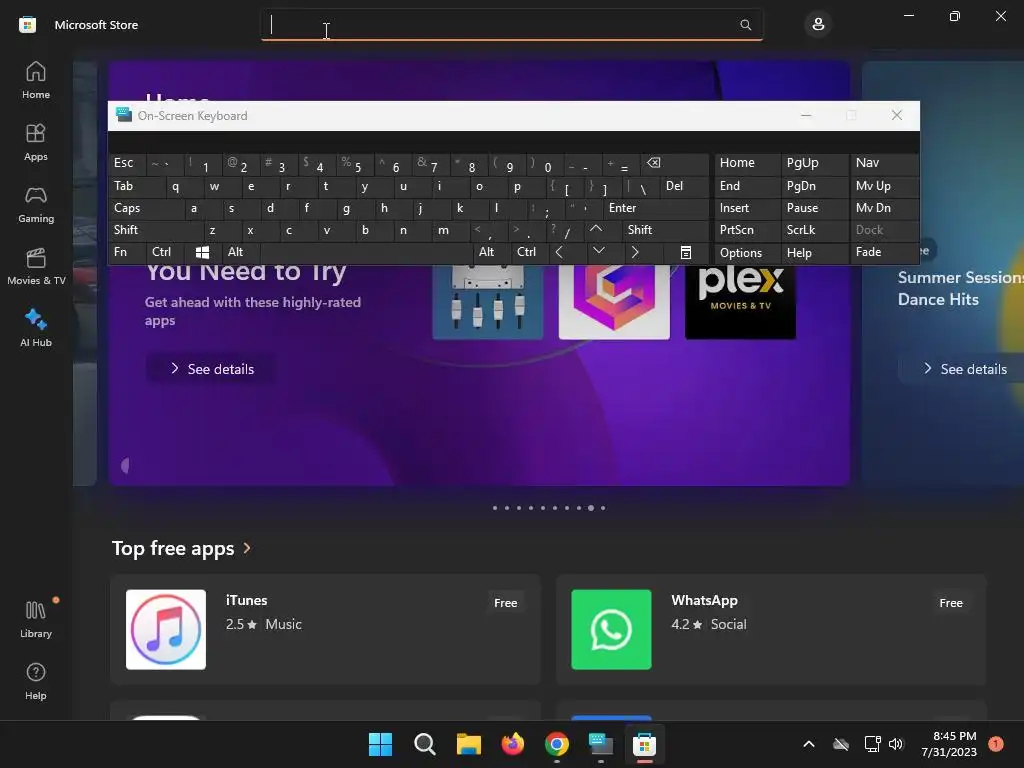1024x768 pixels.
Task: Click the Tab key on On-Screen Keyboard
Action: pos(137,186)
